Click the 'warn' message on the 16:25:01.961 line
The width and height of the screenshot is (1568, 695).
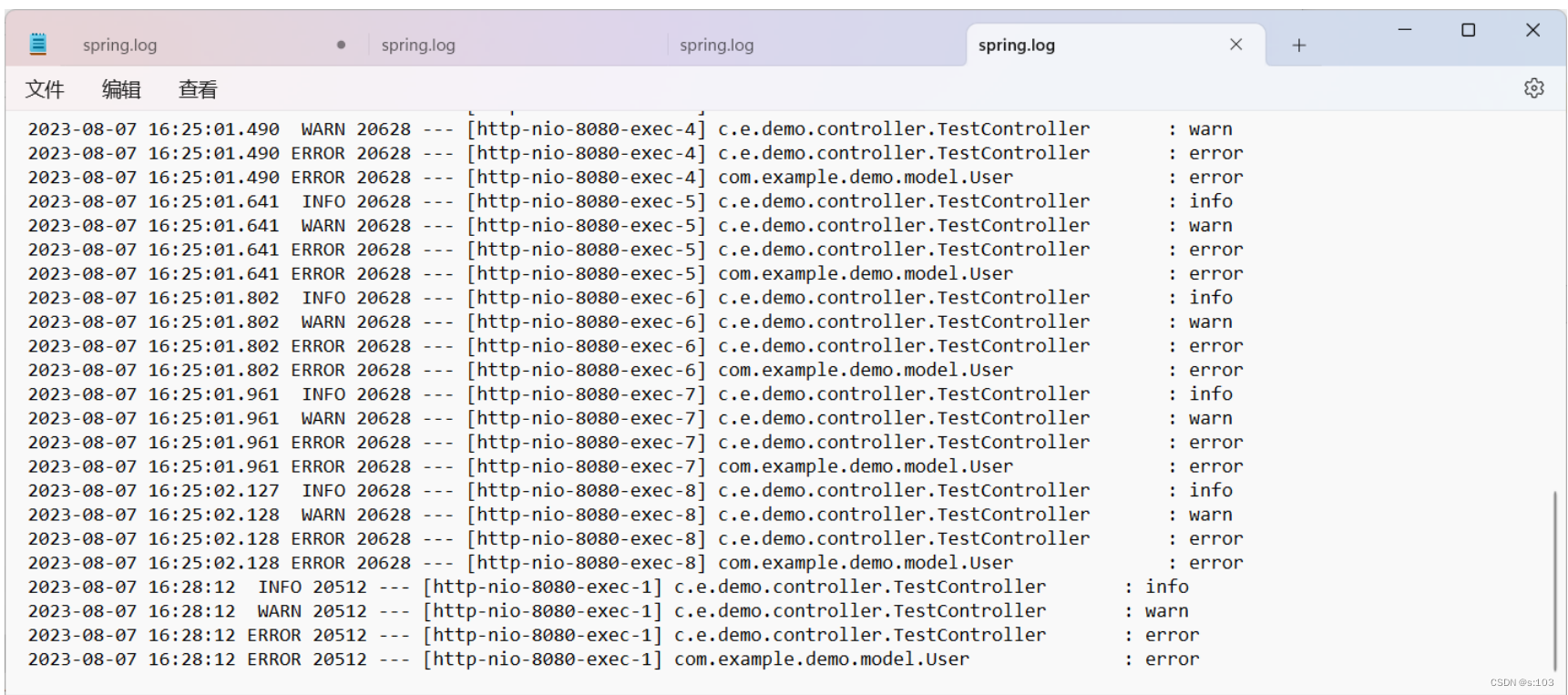[1211, 419]
